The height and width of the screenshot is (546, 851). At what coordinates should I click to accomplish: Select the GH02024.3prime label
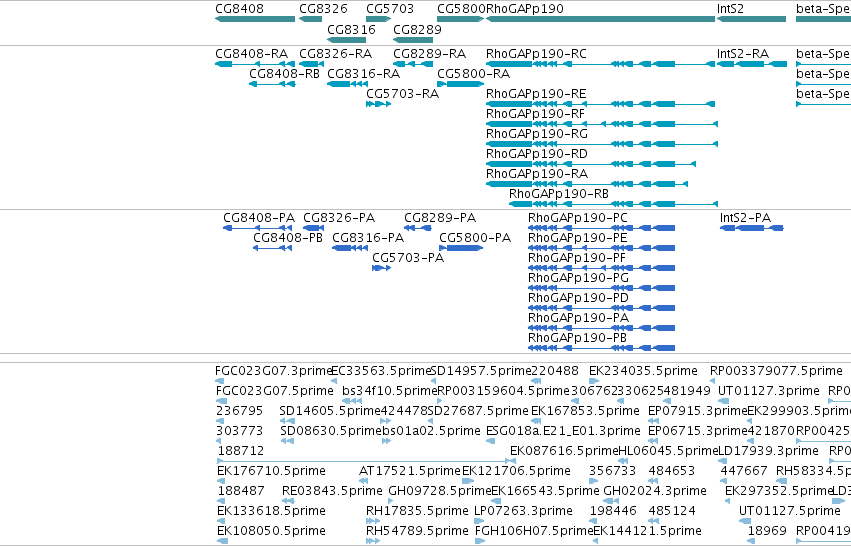click(x=655, y=491)
